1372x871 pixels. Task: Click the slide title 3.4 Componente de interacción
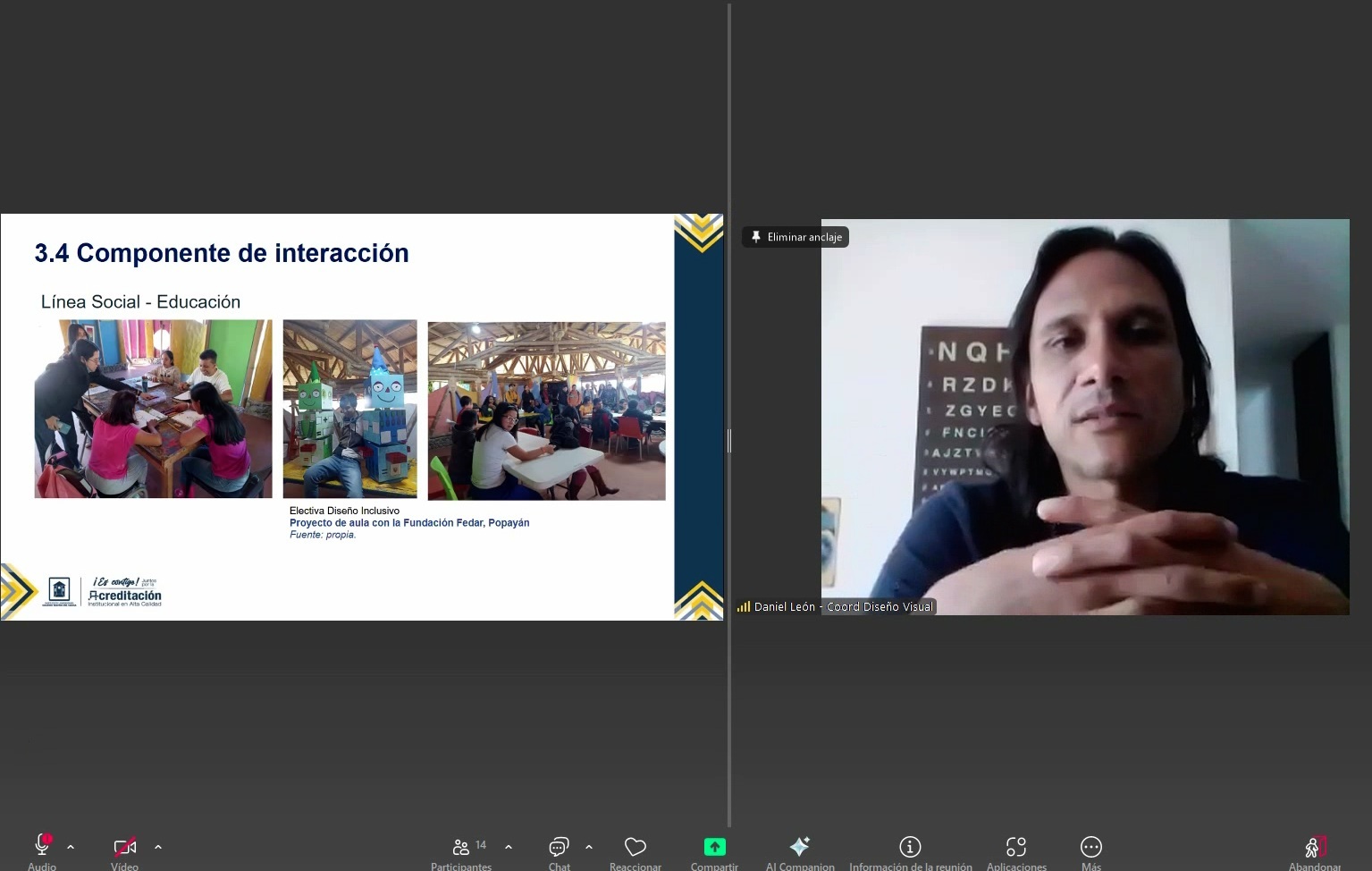tap(222, 253)
